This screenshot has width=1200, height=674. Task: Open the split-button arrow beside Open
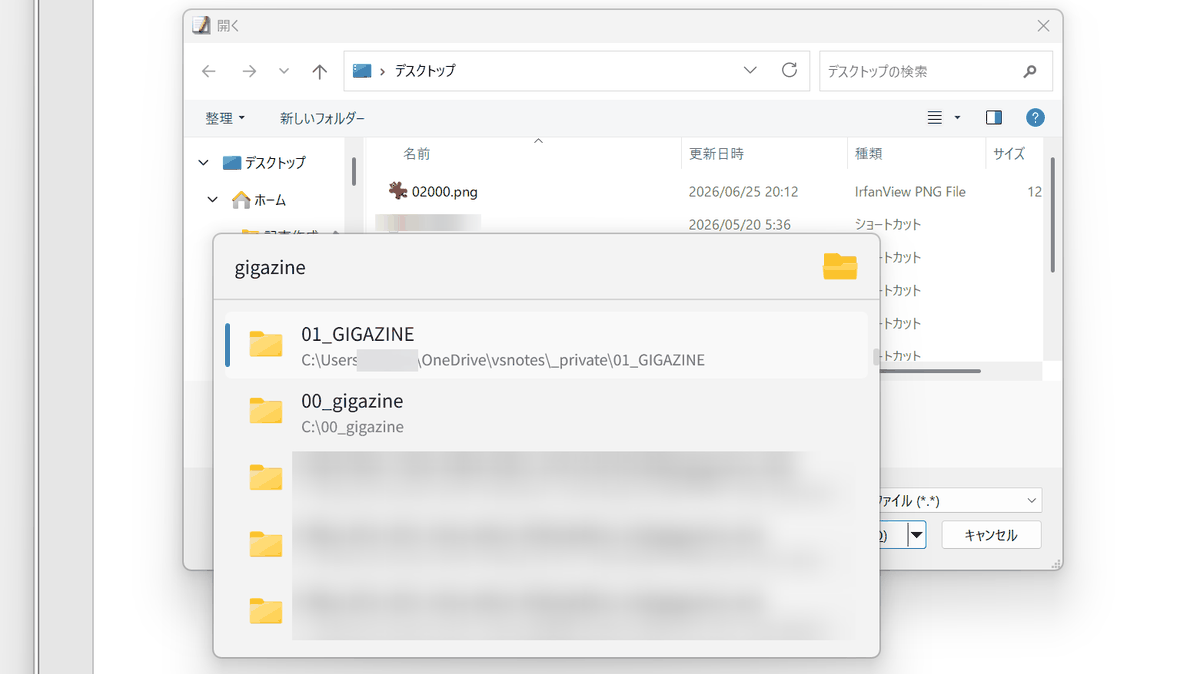click(x=917, y=535)
